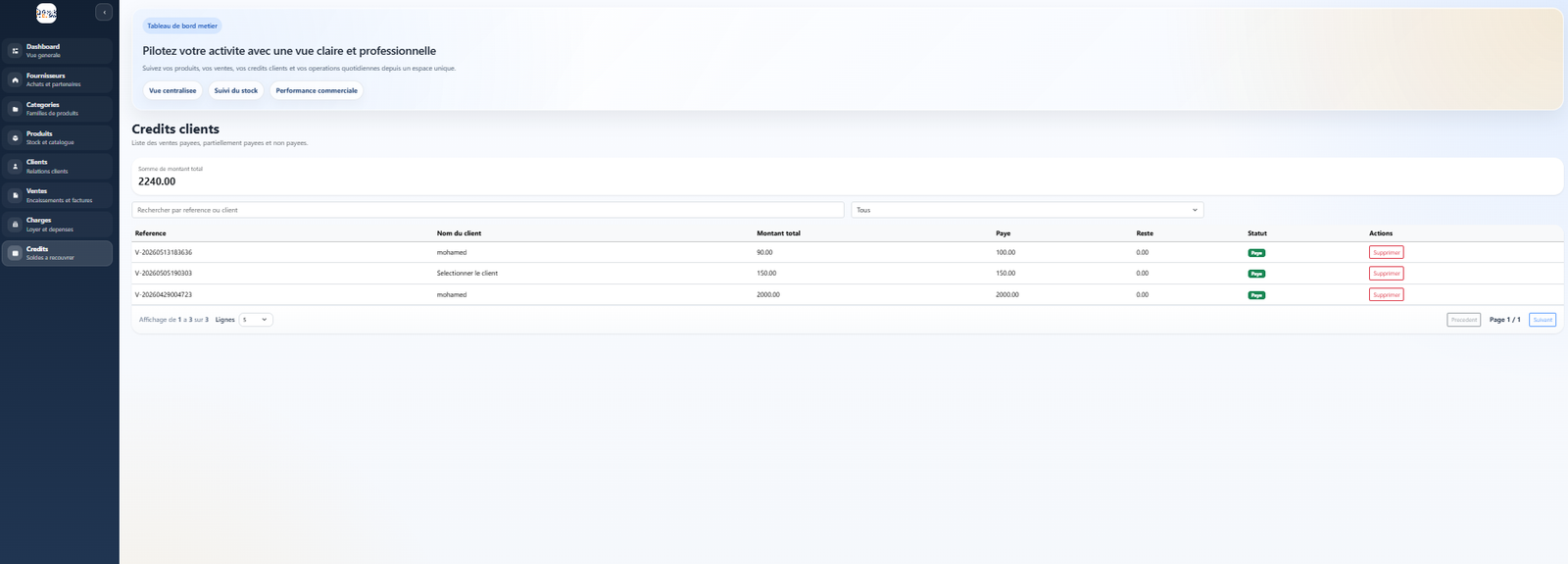Click the 90.00 total amount cell
This screenshot has height=564, width=1568.
coord(764,252)
